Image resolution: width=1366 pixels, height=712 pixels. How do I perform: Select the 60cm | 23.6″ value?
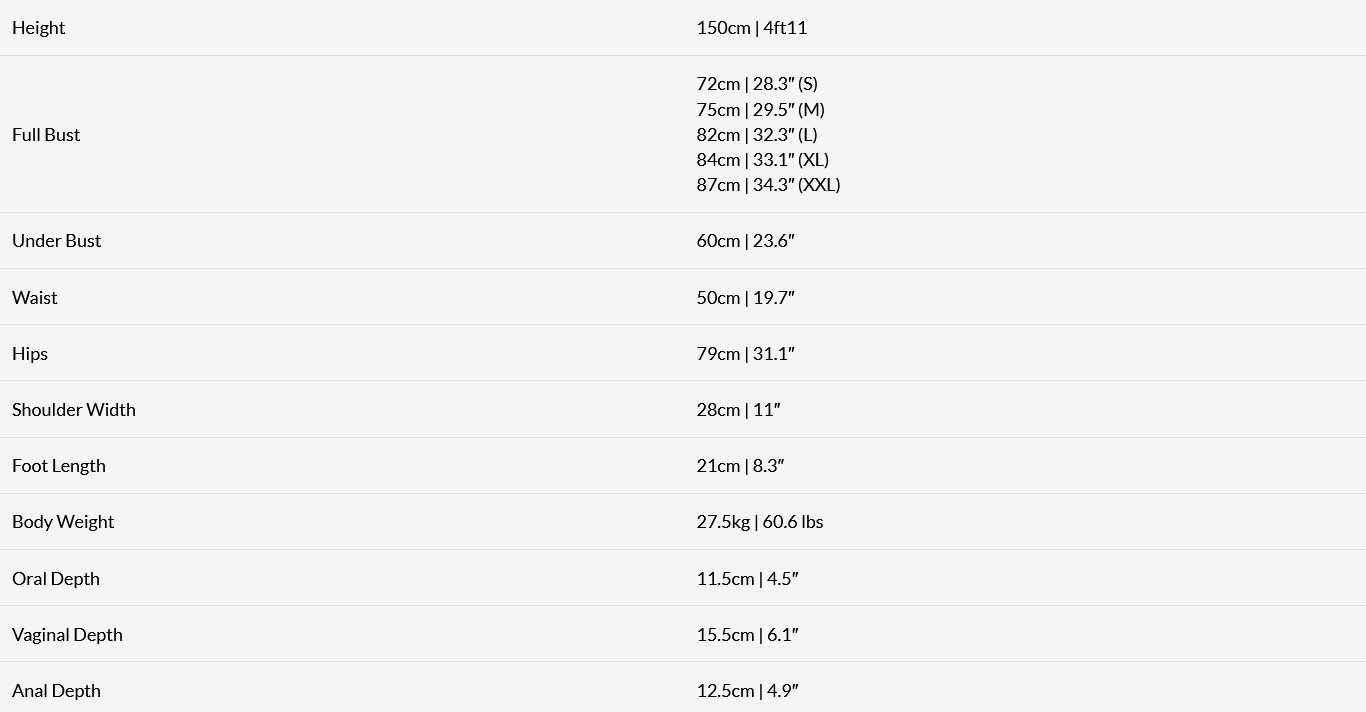745,241
